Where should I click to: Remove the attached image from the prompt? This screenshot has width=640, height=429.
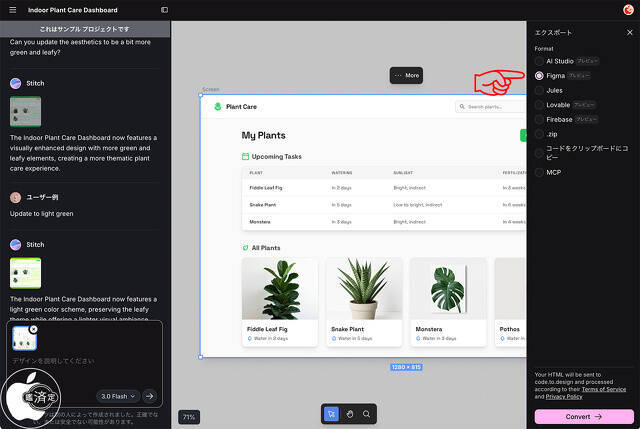(33, 329)
